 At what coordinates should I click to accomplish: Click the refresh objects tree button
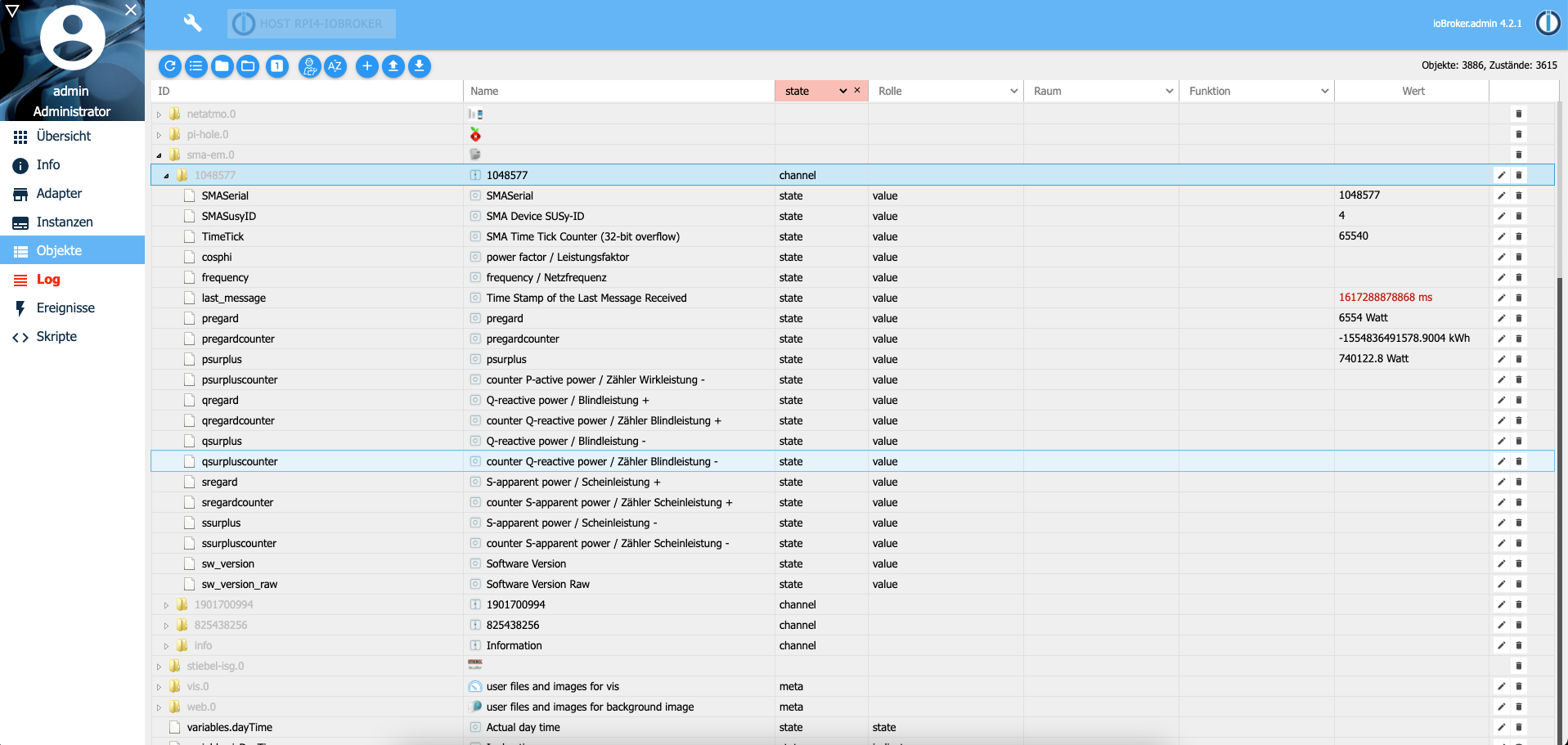(x=170, y=66)
